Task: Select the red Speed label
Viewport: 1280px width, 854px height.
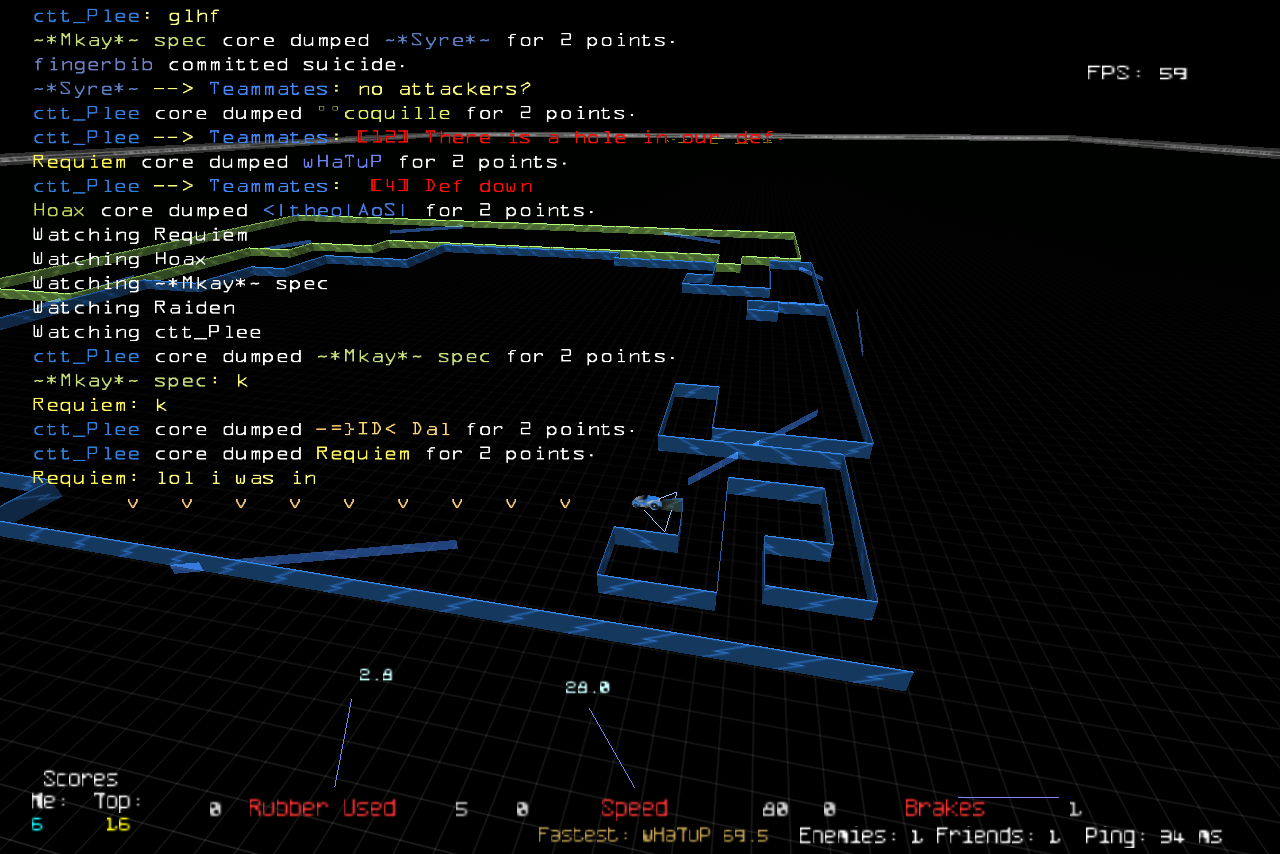Action: (634, 808)
